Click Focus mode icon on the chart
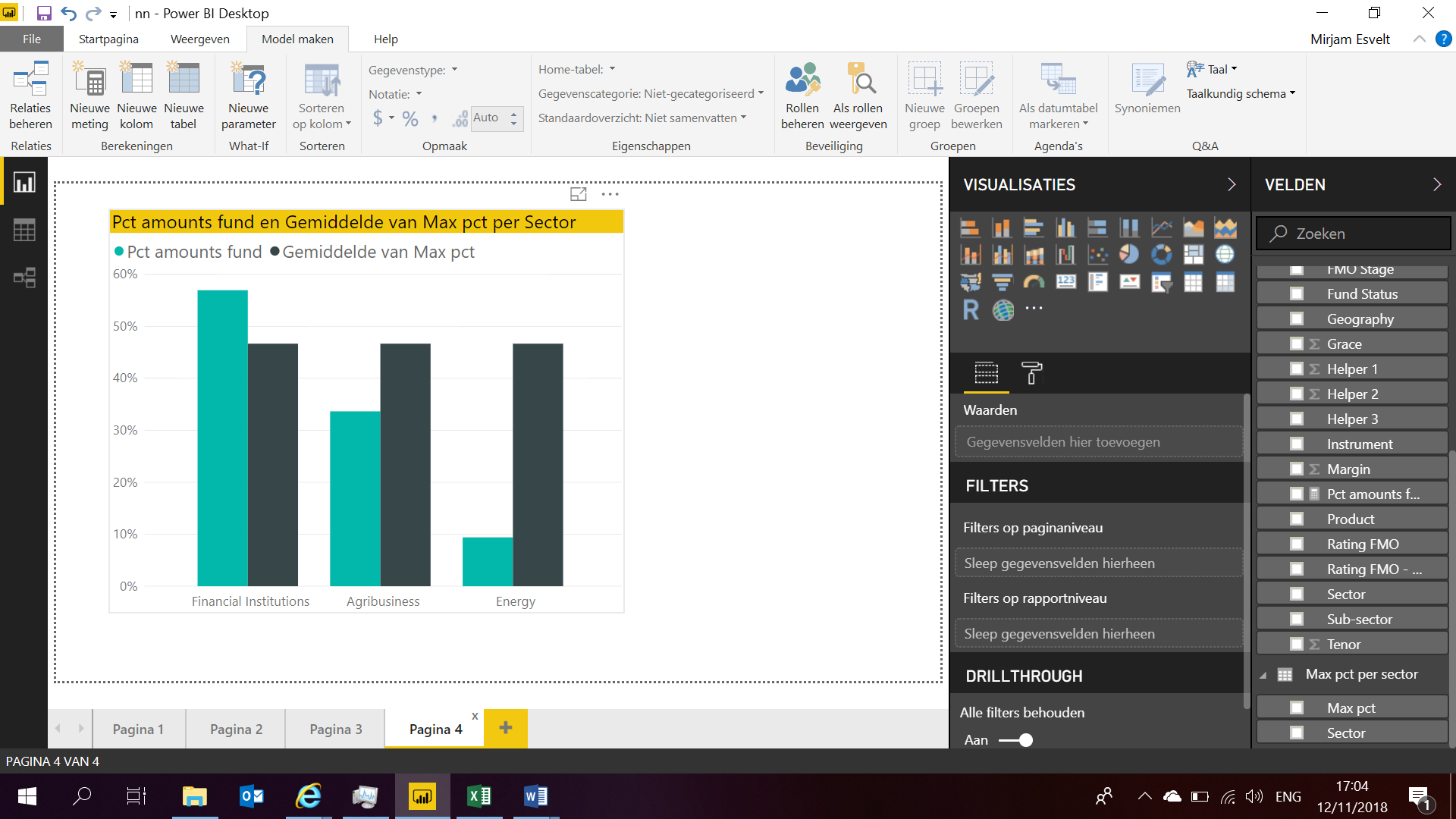1456x819 pixels. tap(578, 194)
